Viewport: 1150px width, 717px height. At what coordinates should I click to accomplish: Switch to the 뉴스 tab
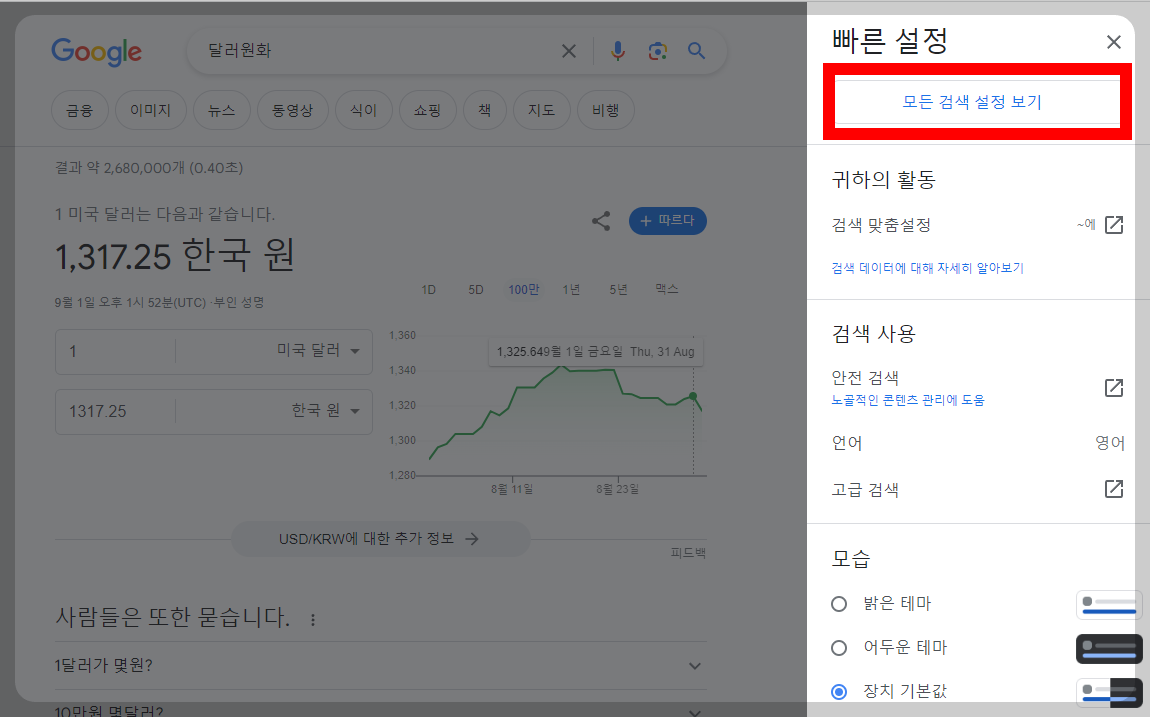pyautogui.click(x=221, y=110)
